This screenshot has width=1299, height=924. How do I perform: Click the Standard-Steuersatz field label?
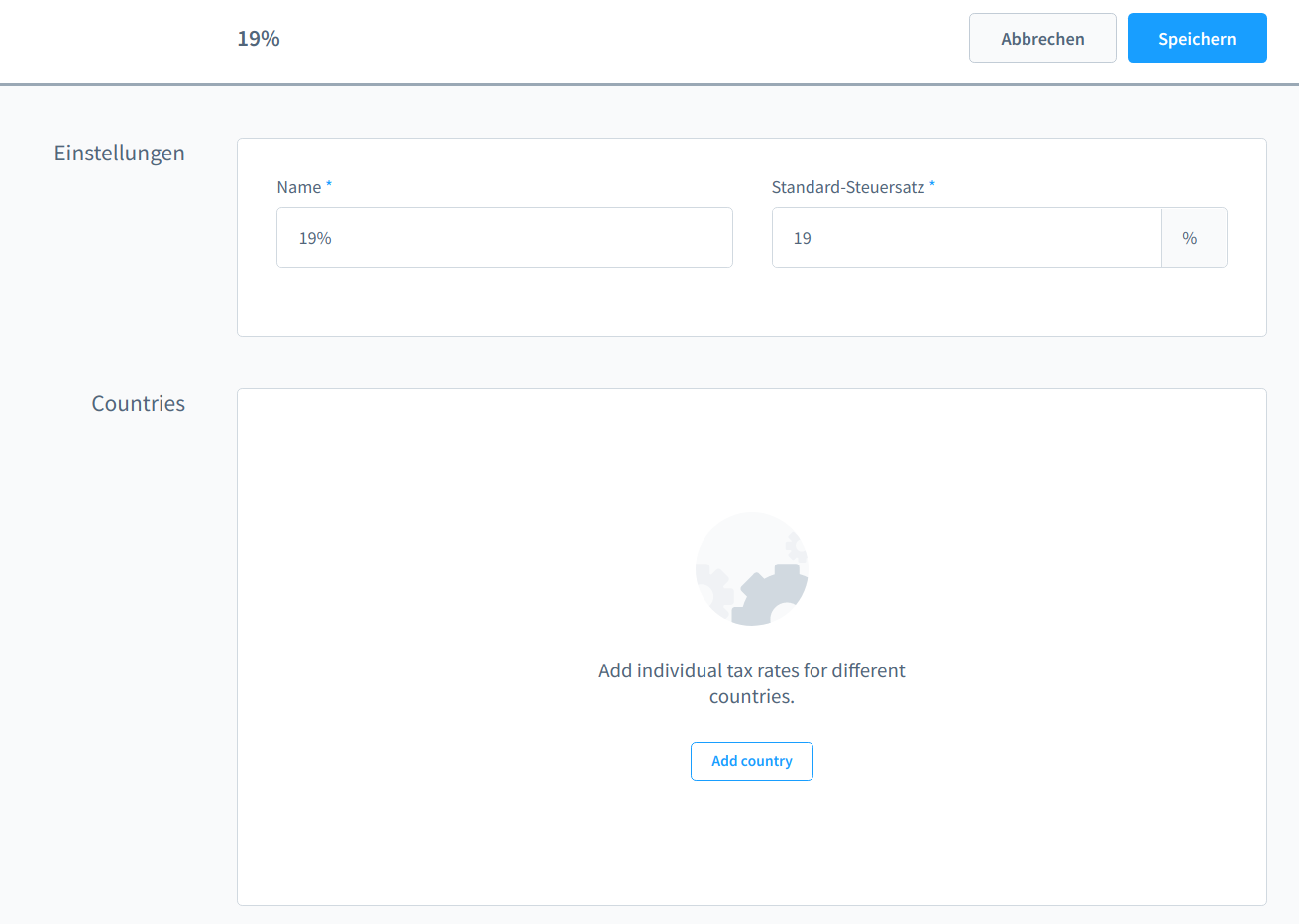(x=846, y=187)
